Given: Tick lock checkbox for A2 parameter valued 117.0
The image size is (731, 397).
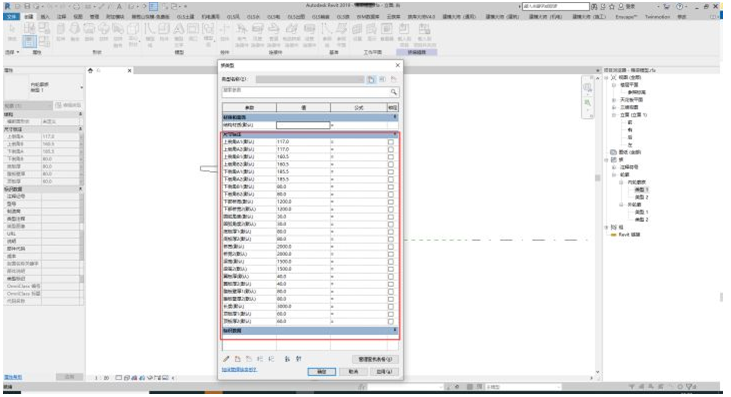Looking at the screenshot, I should click(x=391, y=149).
